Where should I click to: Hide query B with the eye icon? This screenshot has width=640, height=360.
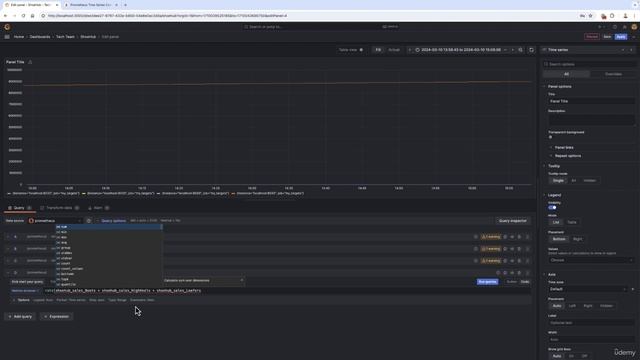[512, 249]
